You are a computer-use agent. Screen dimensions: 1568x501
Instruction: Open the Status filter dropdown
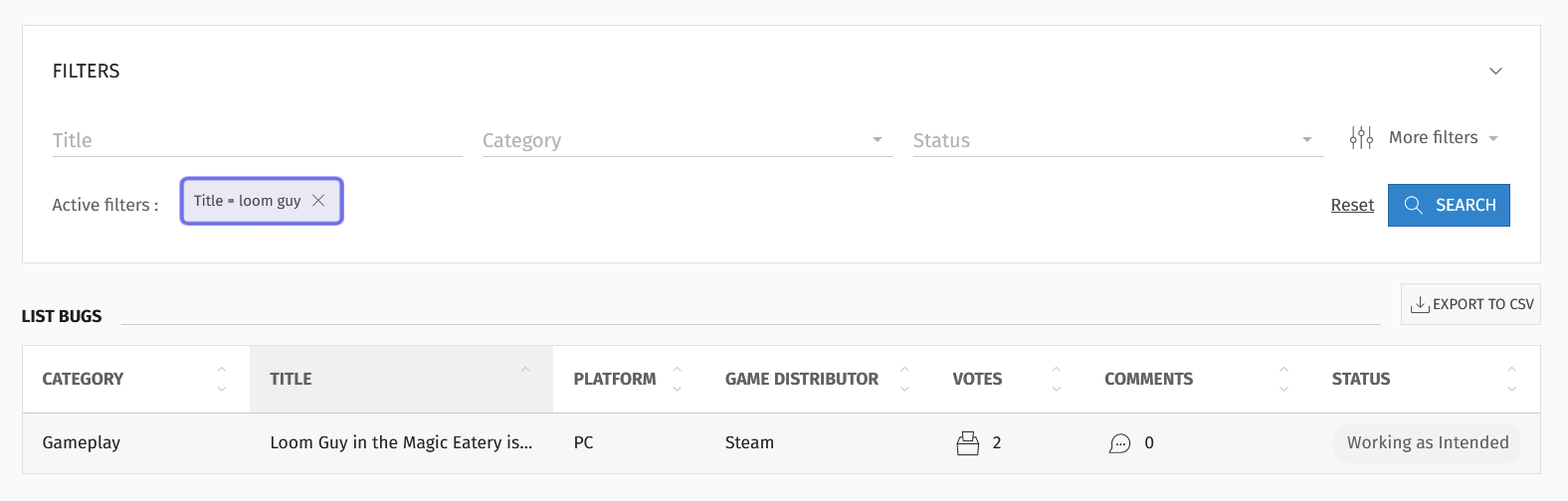pyautogui.click(x=1118, y=140)
